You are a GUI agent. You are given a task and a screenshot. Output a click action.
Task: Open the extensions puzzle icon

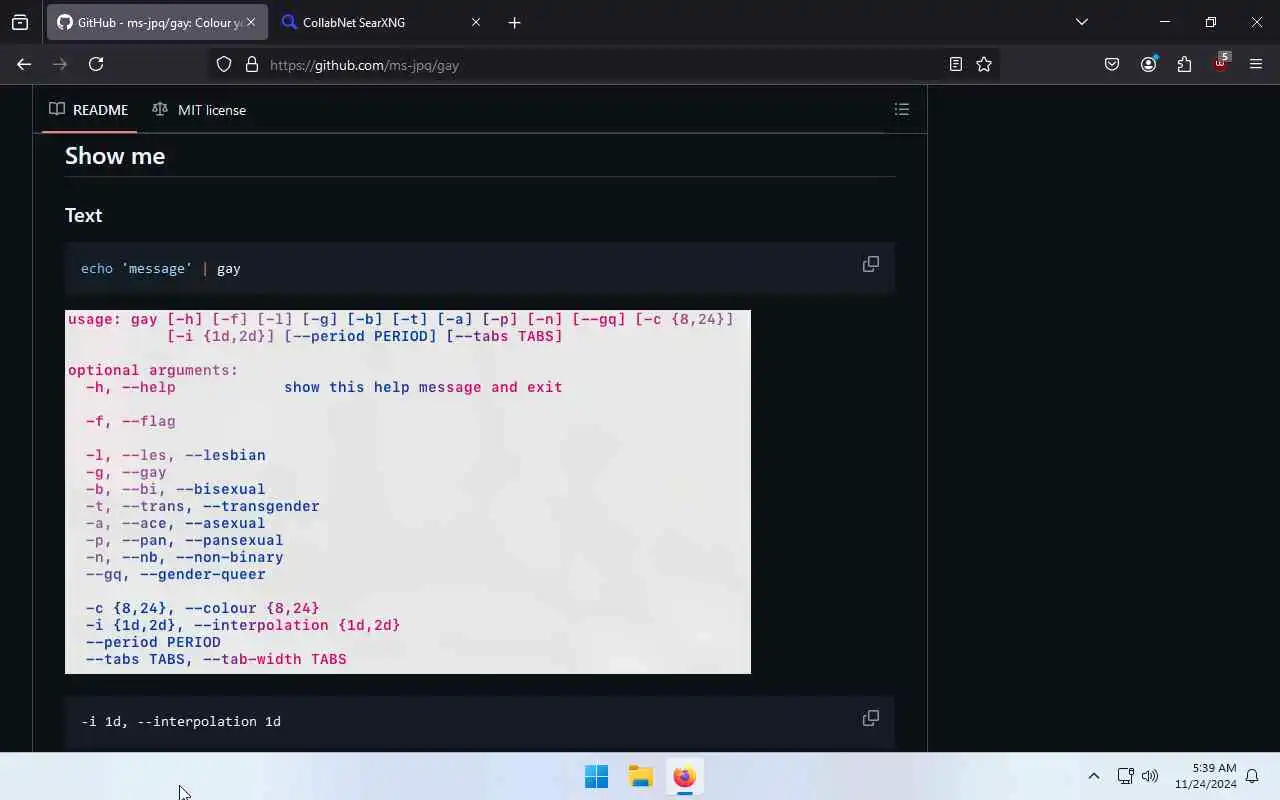click(x=1184, y=64)
